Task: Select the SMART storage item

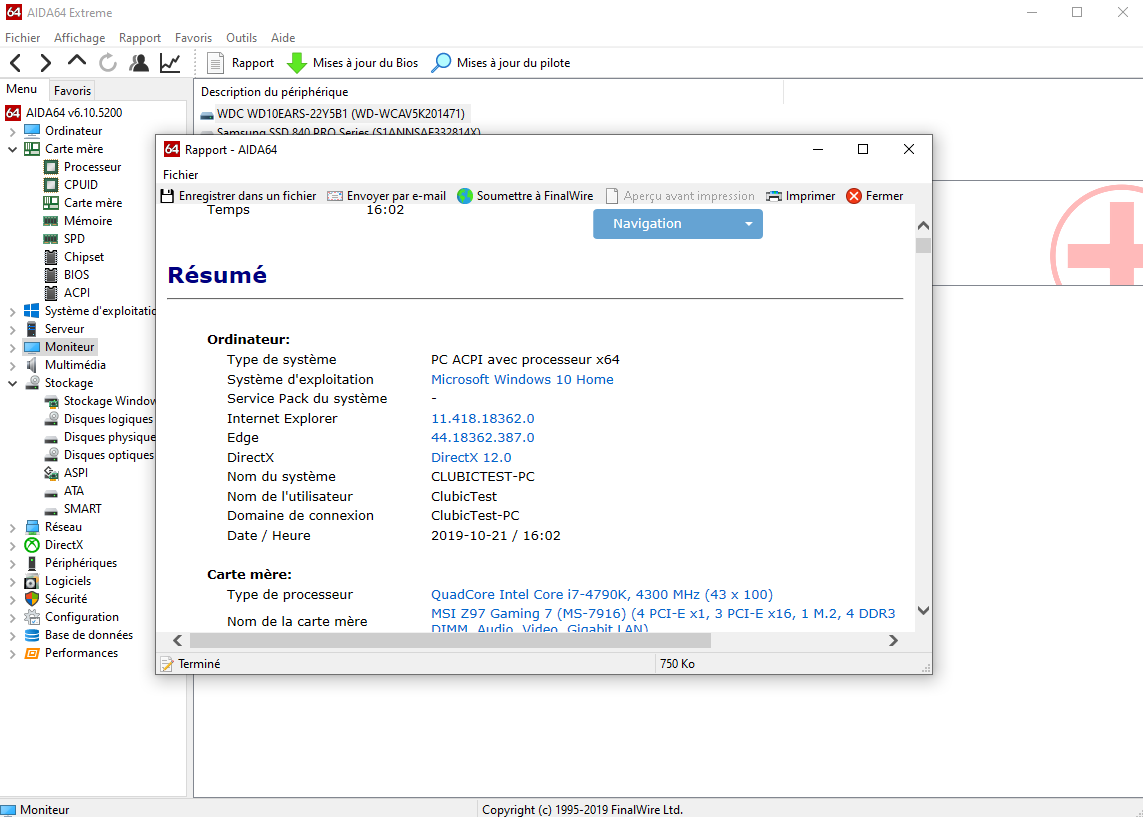Action: coord(82,509)
